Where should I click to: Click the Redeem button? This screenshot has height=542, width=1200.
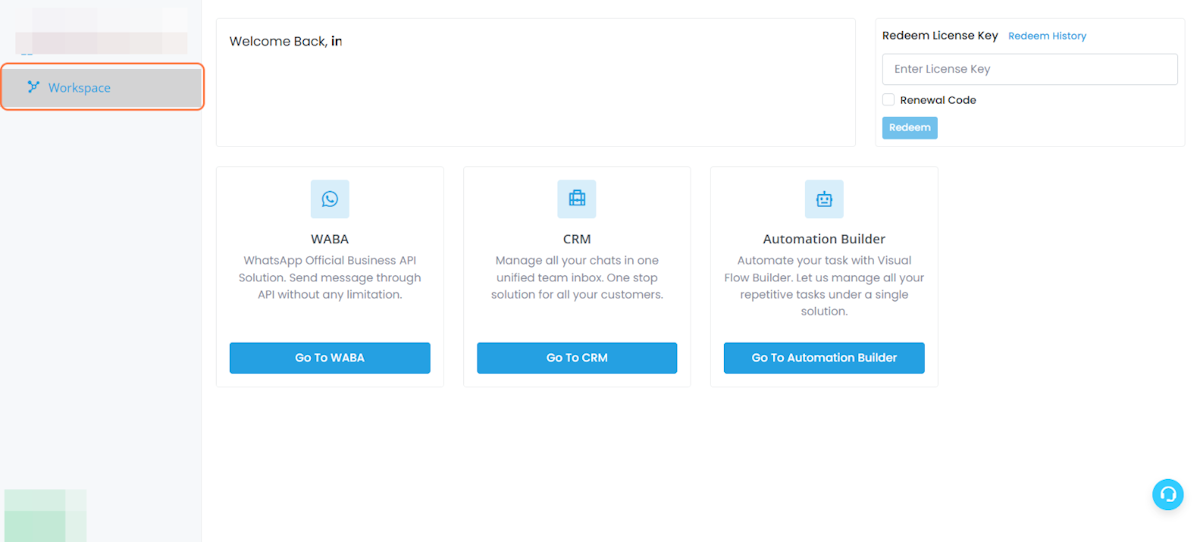(x=910, y=128)
